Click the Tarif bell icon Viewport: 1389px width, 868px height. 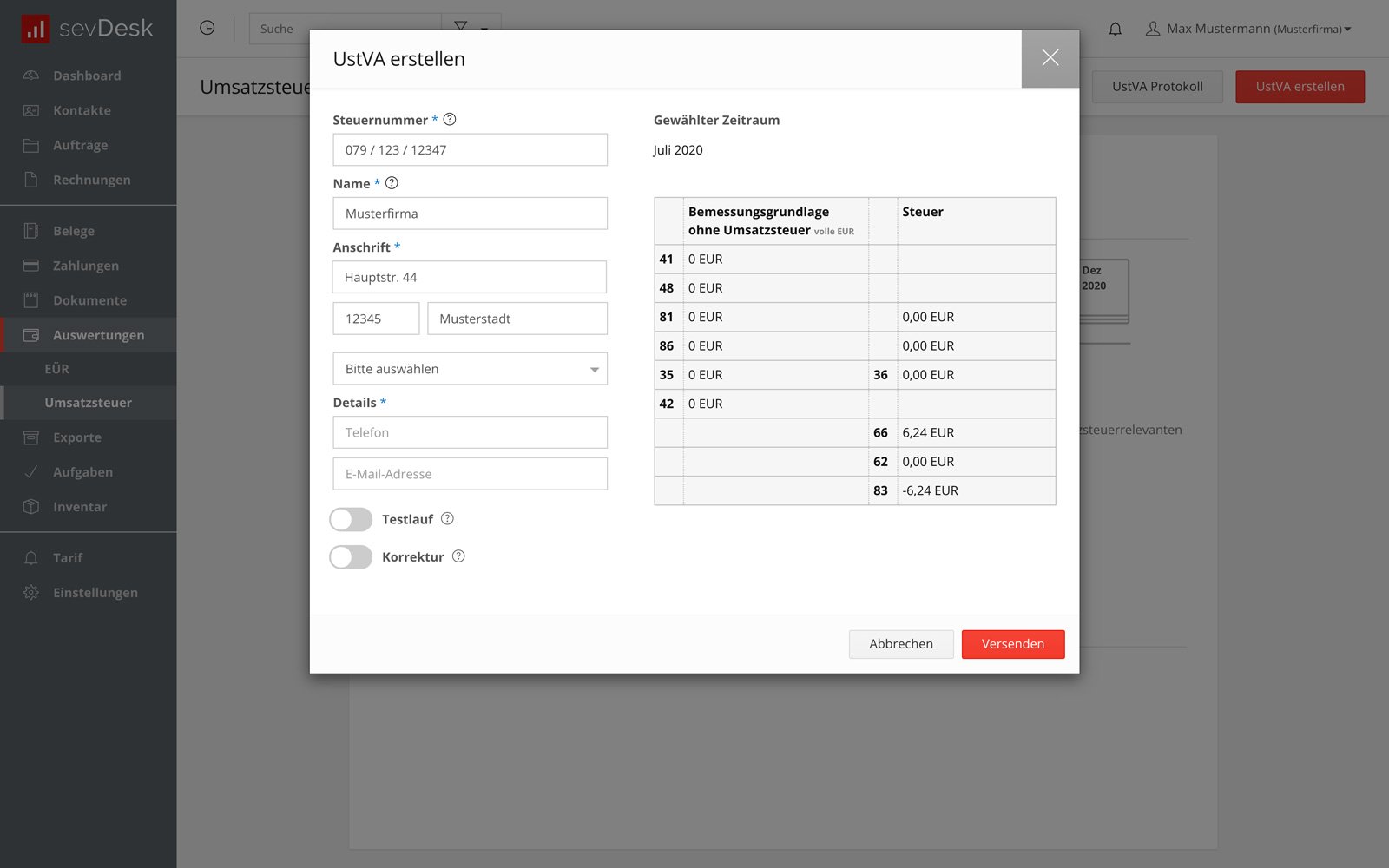31,558
